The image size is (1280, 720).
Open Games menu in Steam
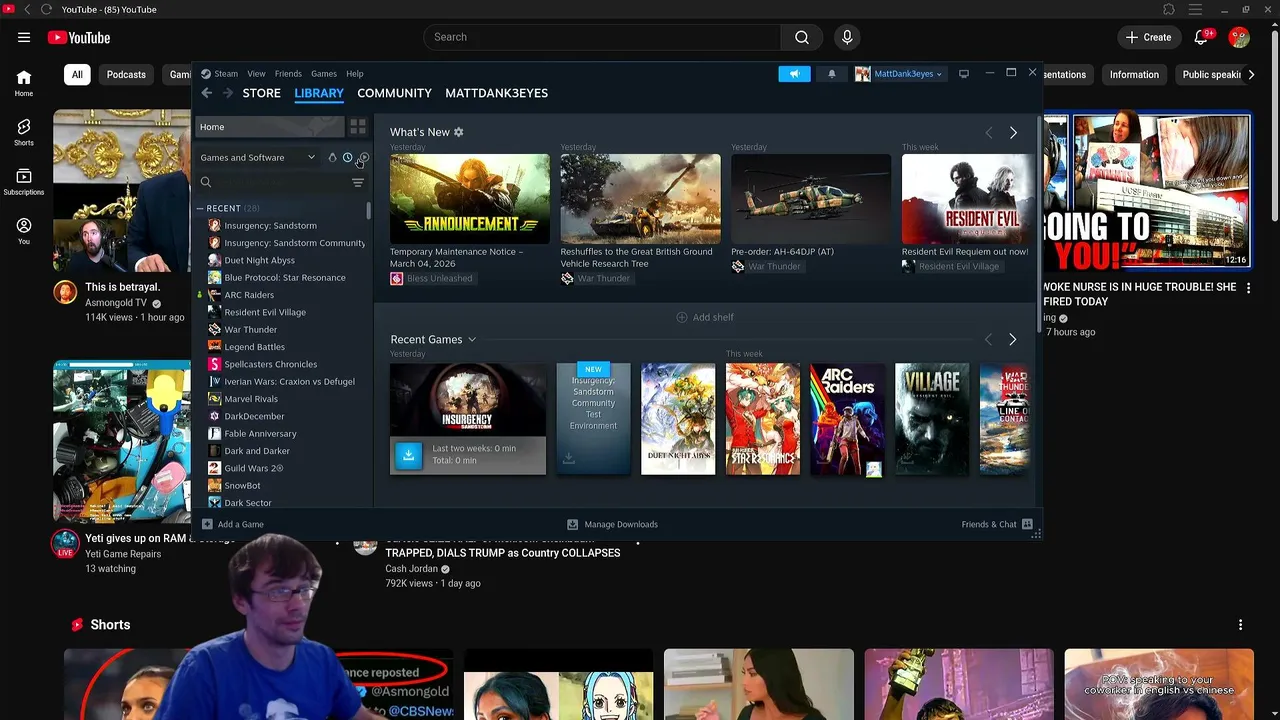click(324, 74)
